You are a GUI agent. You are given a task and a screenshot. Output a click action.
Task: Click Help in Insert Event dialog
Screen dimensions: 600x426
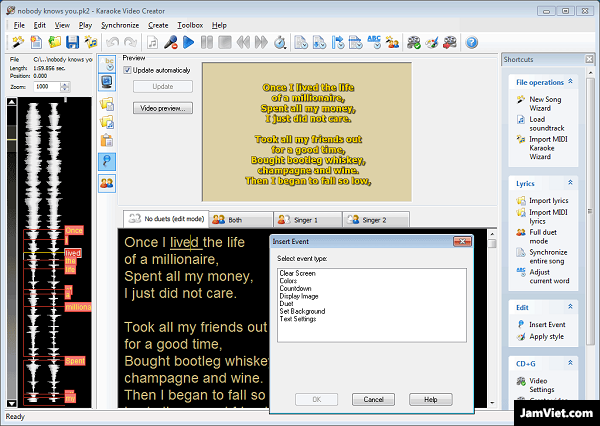coord(430,400)
